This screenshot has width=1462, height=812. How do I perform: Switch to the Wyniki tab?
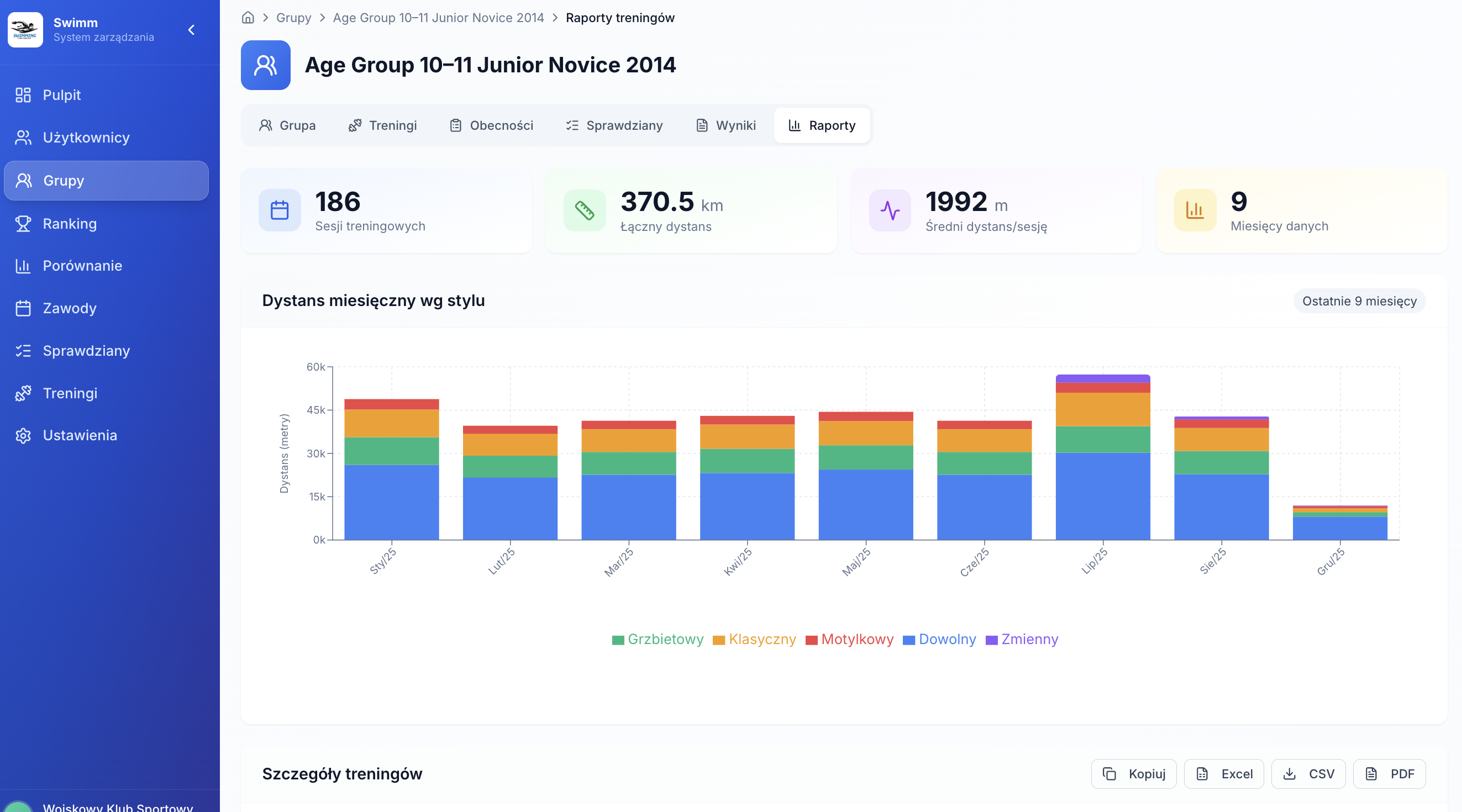click(725, 125)
